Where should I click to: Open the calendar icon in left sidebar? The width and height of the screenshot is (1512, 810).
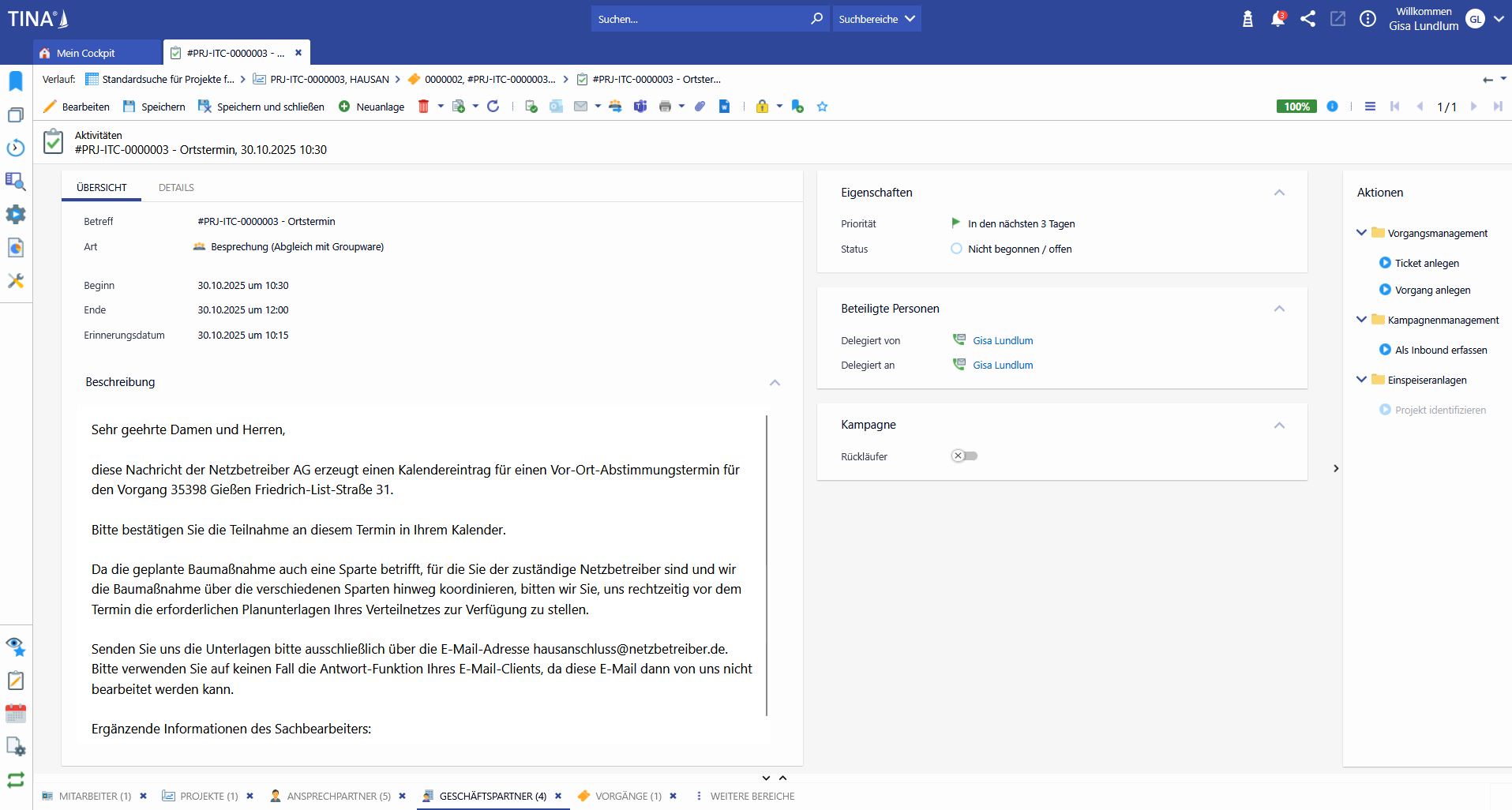click(x=16, y=714)
